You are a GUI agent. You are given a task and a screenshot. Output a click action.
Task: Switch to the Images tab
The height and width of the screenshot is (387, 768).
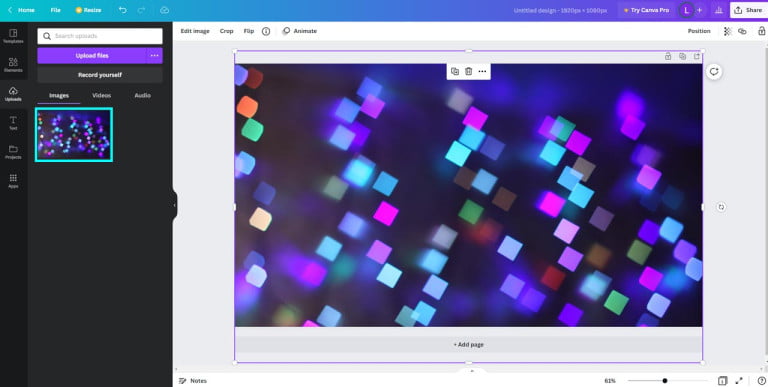tap(59, 96)
